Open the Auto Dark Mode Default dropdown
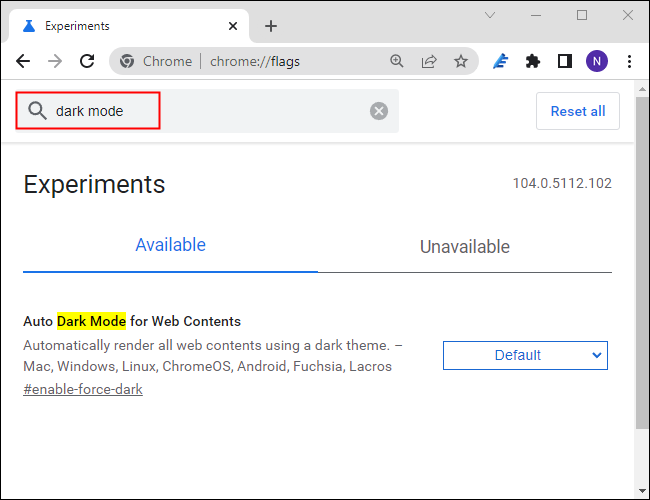 coord(525,355)
